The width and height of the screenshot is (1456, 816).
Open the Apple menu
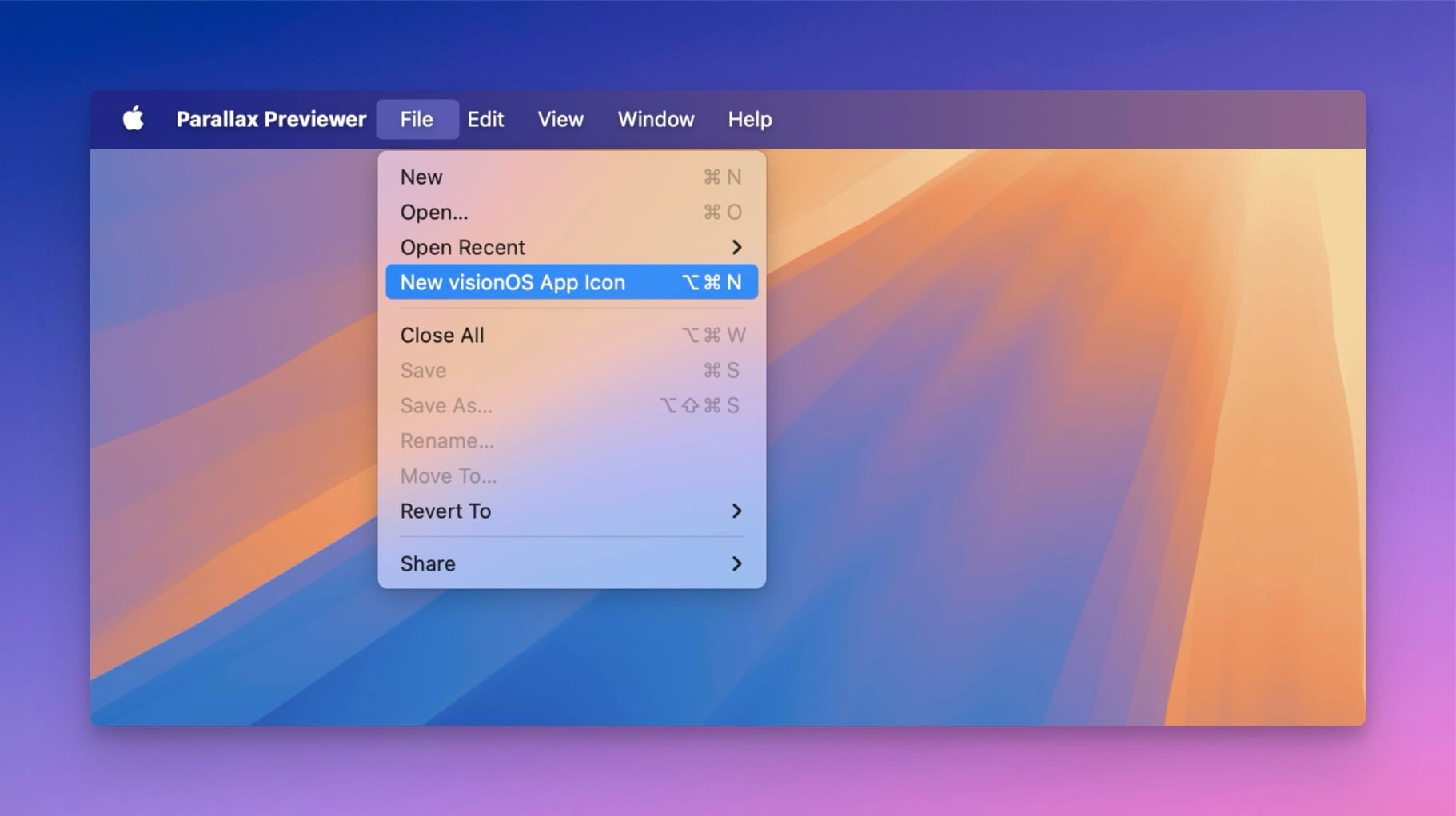pyautogui.click(x=133, y=119)
